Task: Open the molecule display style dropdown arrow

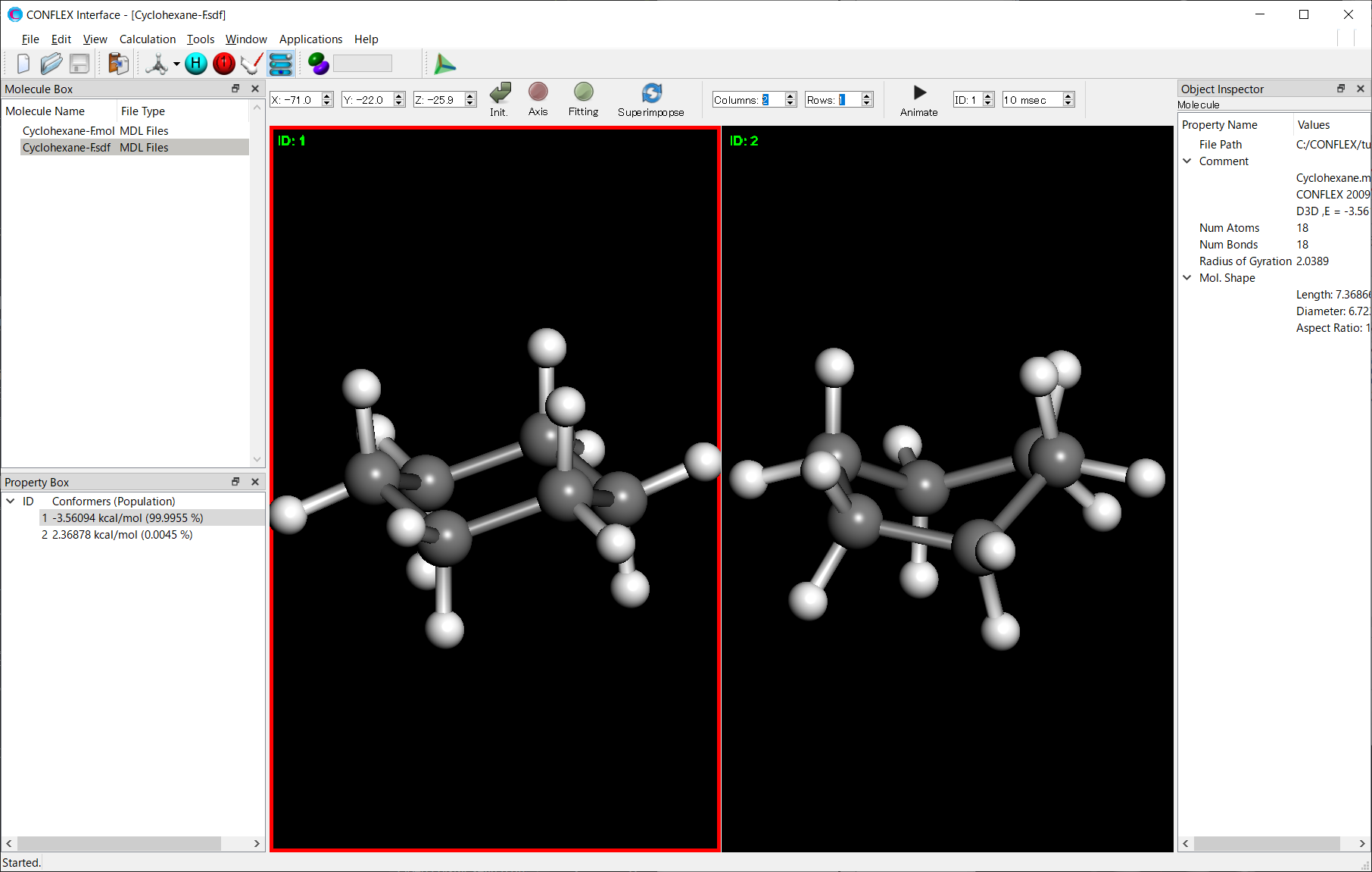Action: [176, 64]
